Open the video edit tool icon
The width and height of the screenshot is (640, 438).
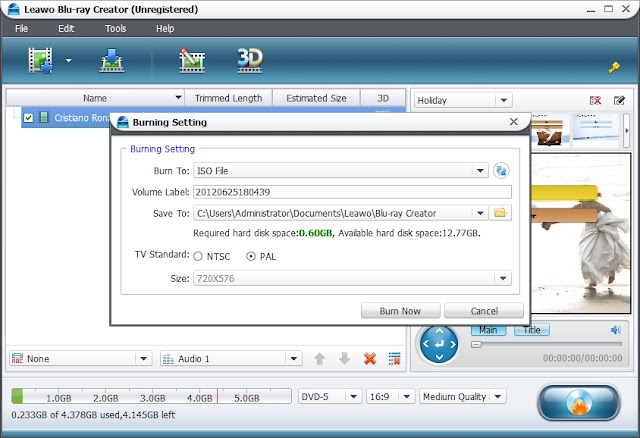192,60
